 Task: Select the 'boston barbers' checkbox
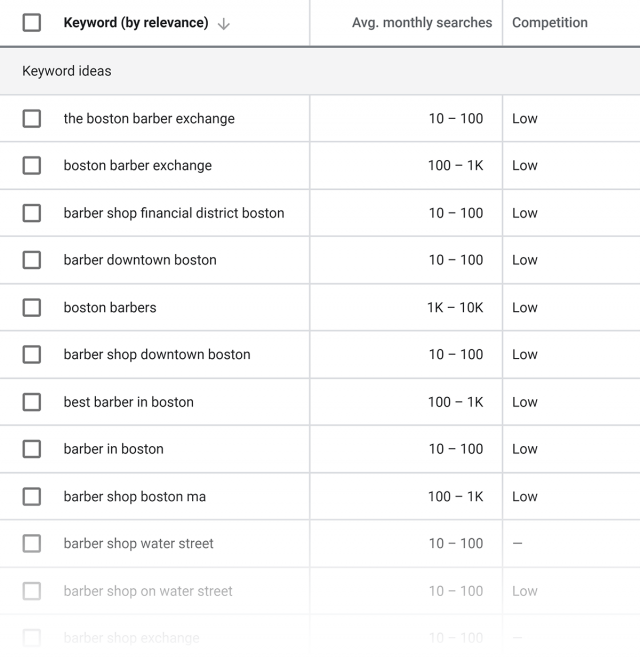pyautogui.click(x=32, y=308)
